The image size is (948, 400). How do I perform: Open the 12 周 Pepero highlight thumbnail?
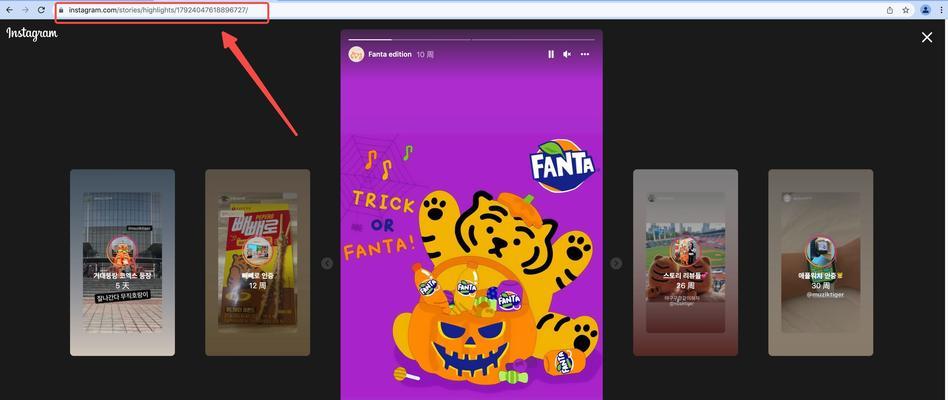[x=258, y=262]
